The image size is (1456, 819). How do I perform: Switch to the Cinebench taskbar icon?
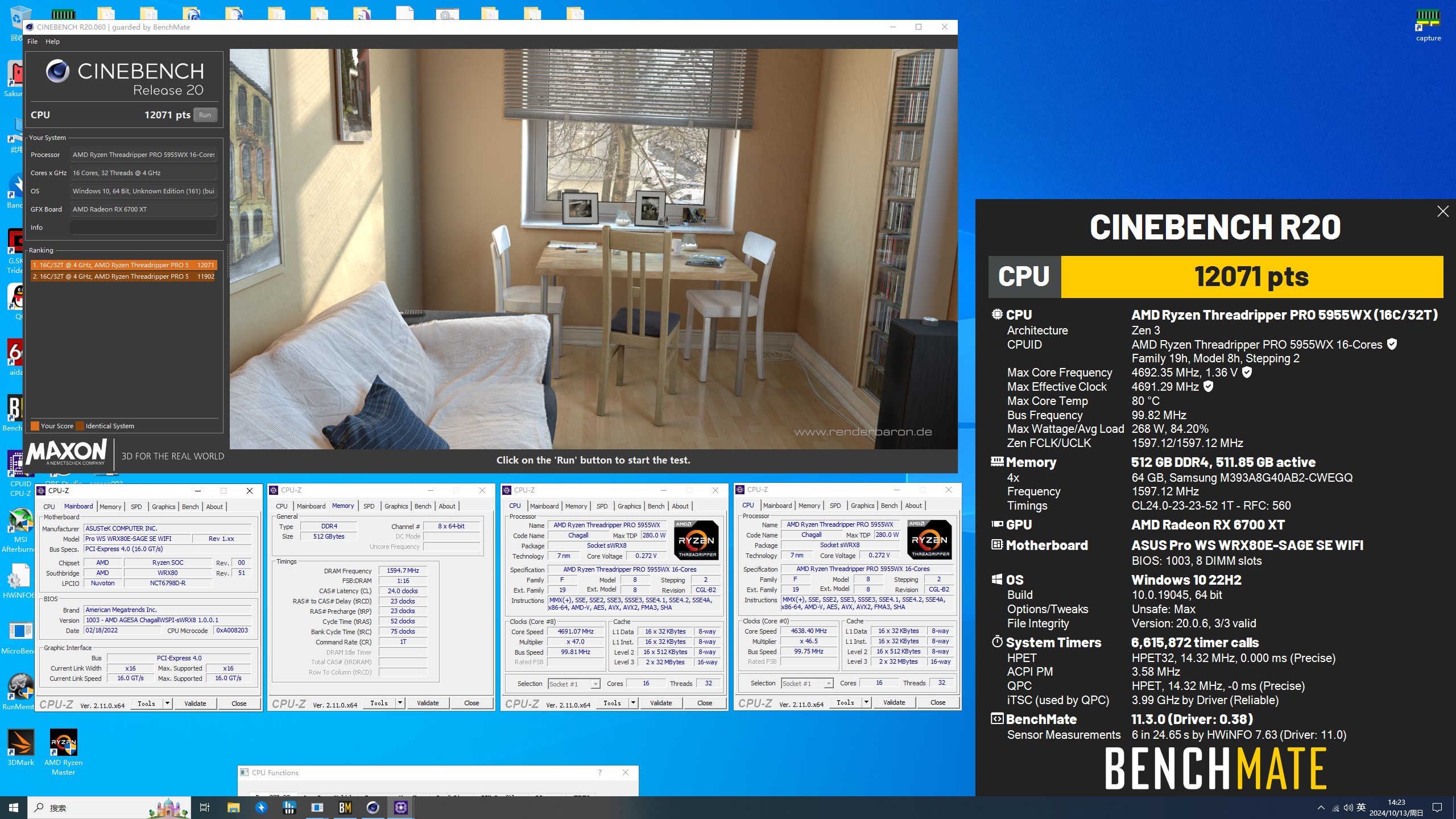tap(373, 808)
